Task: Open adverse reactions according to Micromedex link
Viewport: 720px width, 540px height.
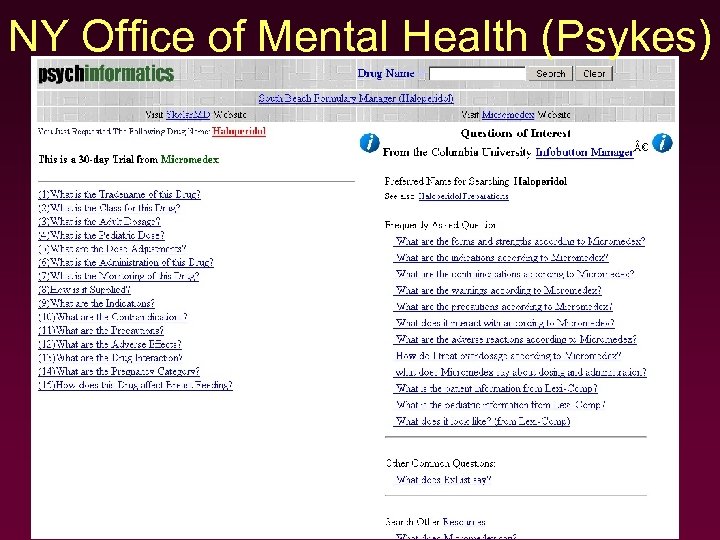Action: 516,339
